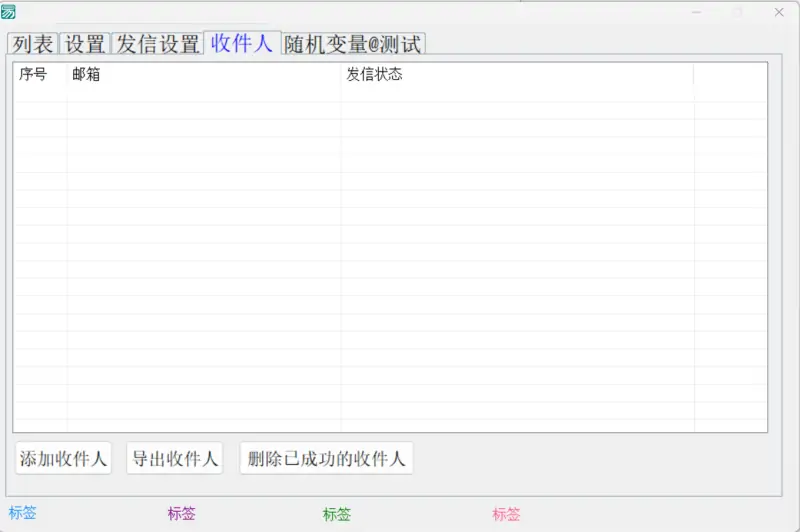Minimize the application window
This screenshot has width=800, height=532.
click(x=699, y=12)
